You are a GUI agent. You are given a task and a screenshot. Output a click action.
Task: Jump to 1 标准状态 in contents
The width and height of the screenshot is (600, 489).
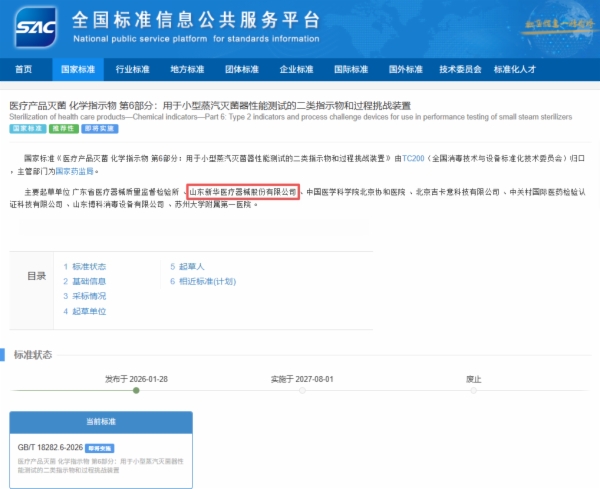(85, 267)
